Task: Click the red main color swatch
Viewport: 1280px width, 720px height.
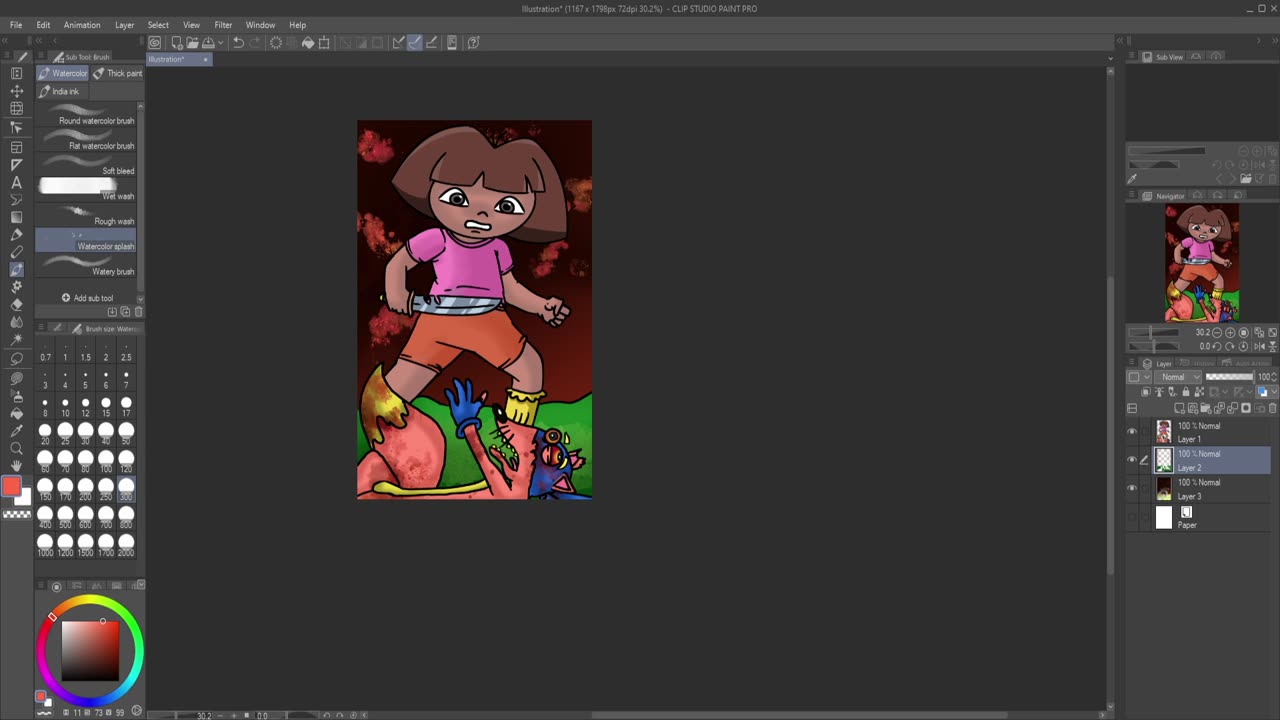Action: pyautogui.click(x=11, y=486)
